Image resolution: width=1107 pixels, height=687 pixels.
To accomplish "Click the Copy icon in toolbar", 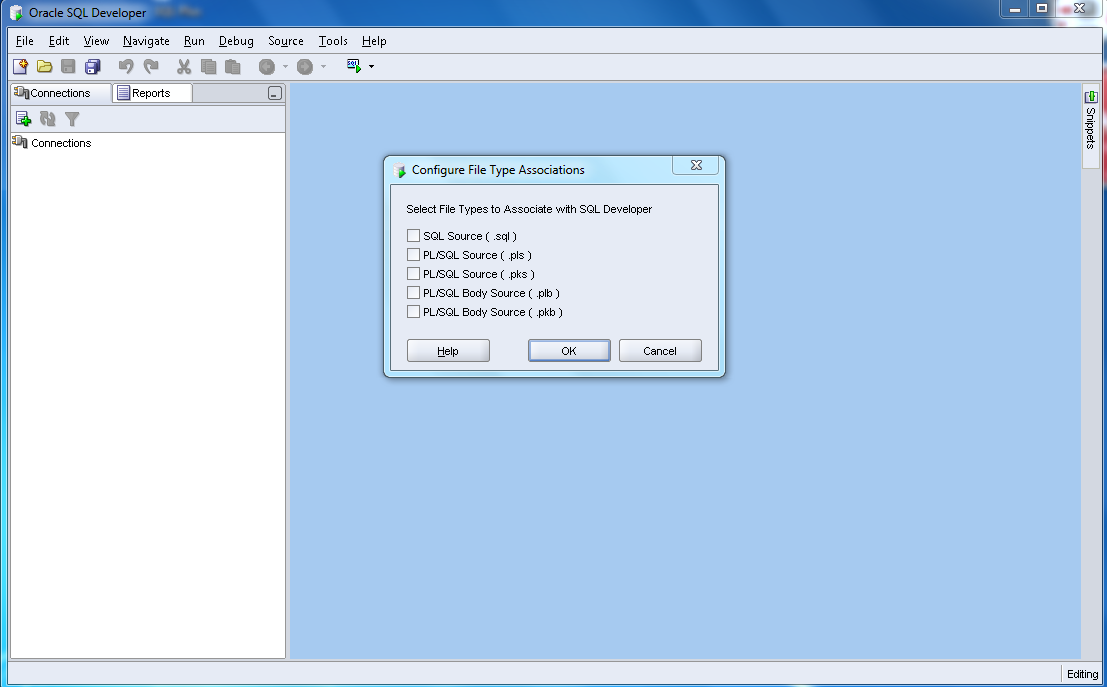I will [208, 66].
